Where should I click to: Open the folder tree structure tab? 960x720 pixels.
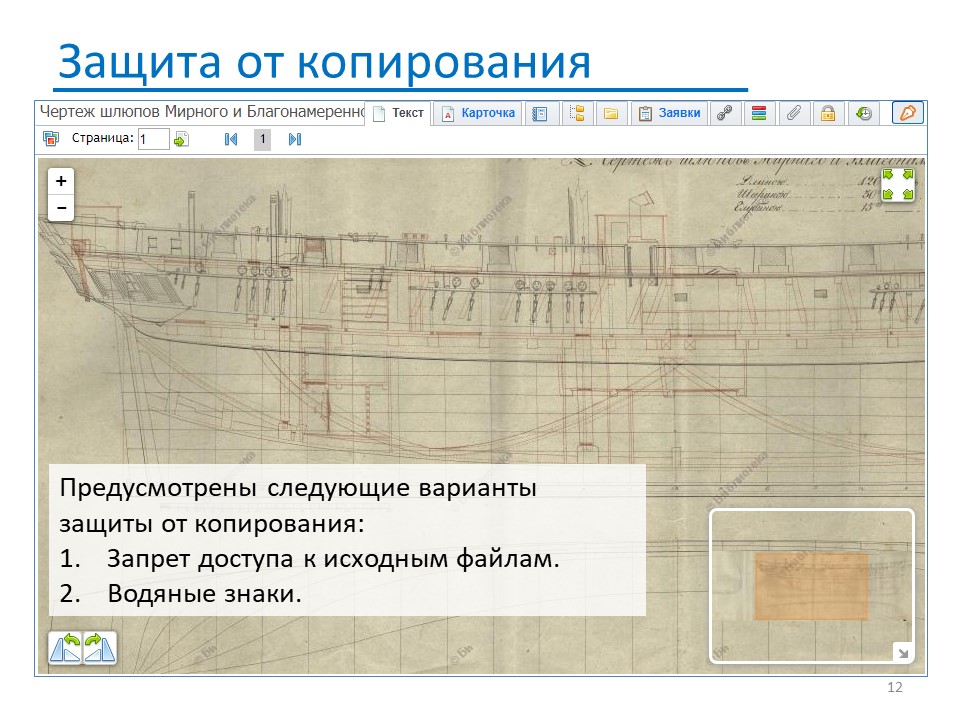tap(577, 113)
